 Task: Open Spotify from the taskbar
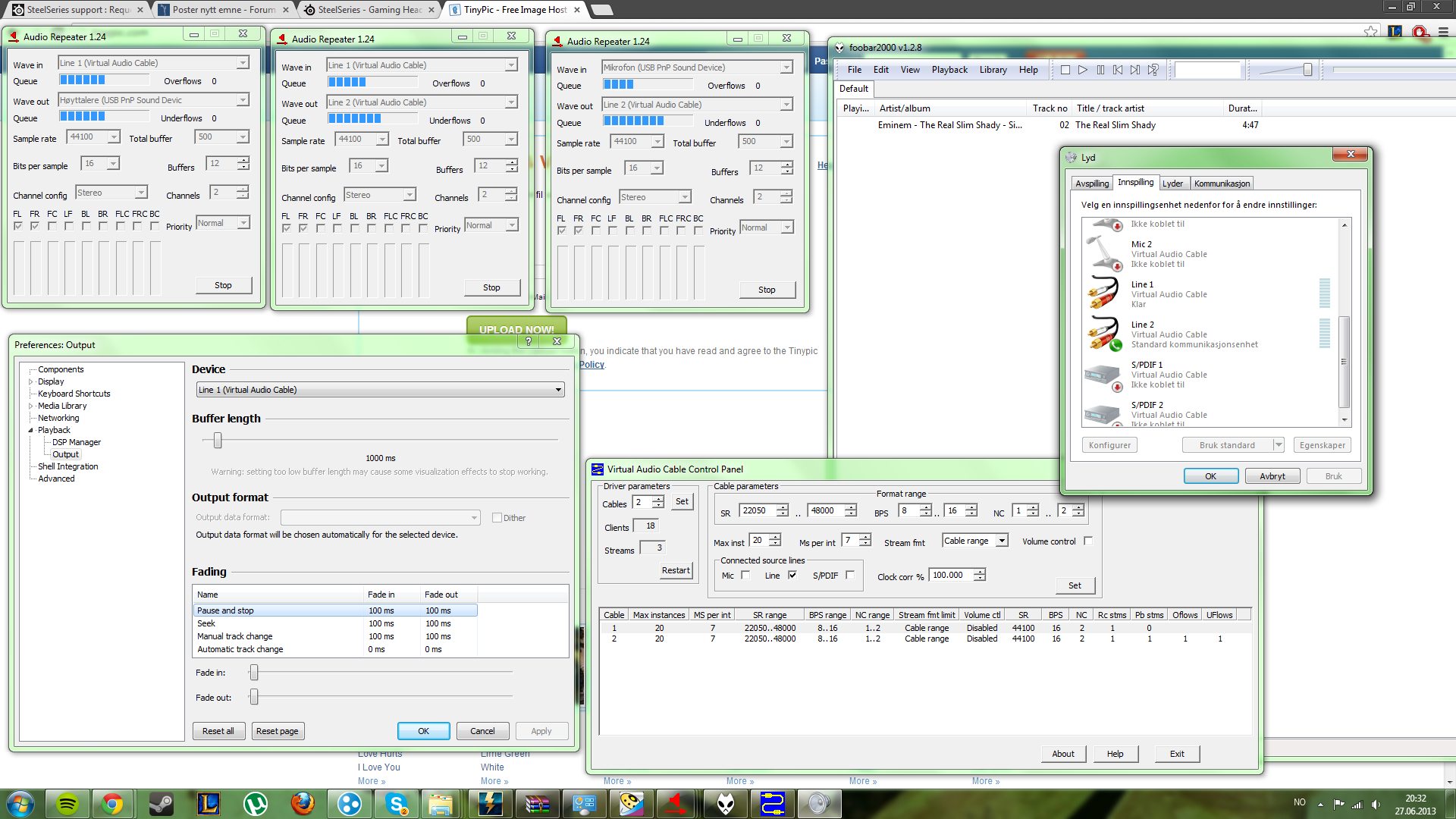(67, 804)
